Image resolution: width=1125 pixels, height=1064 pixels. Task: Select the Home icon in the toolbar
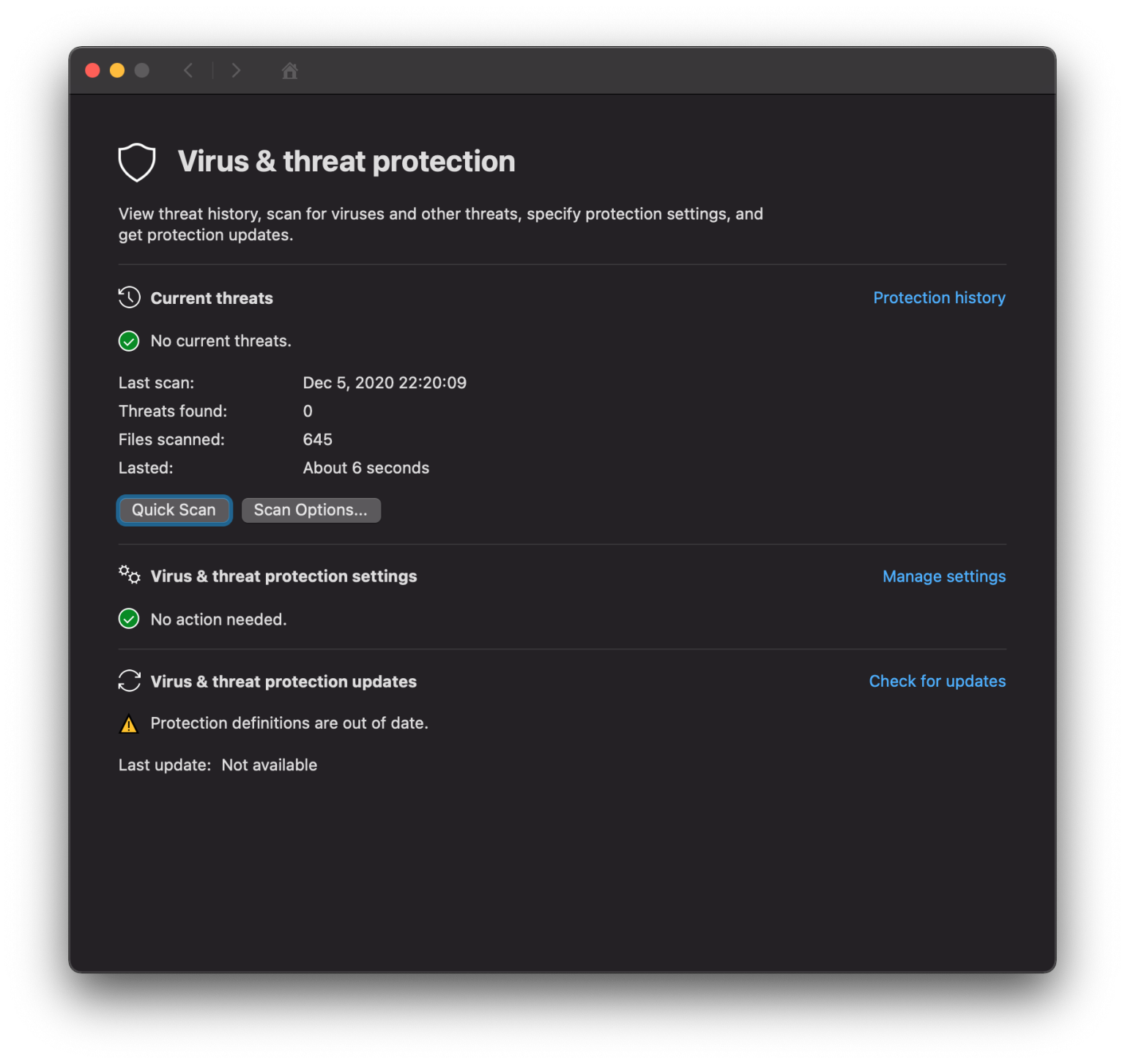(289, 71)
